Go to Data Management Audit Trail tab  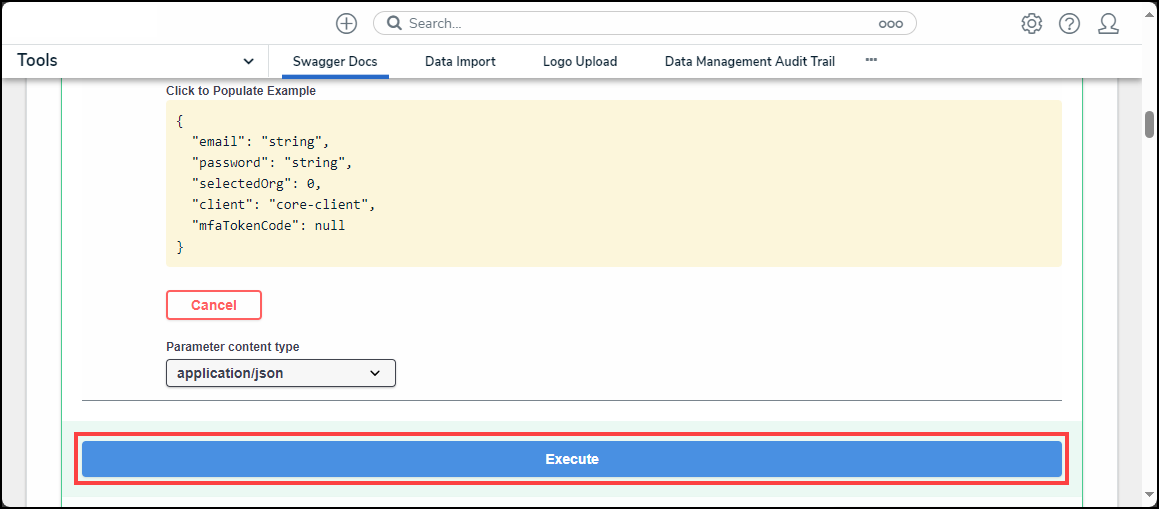(x=749, y=62)
